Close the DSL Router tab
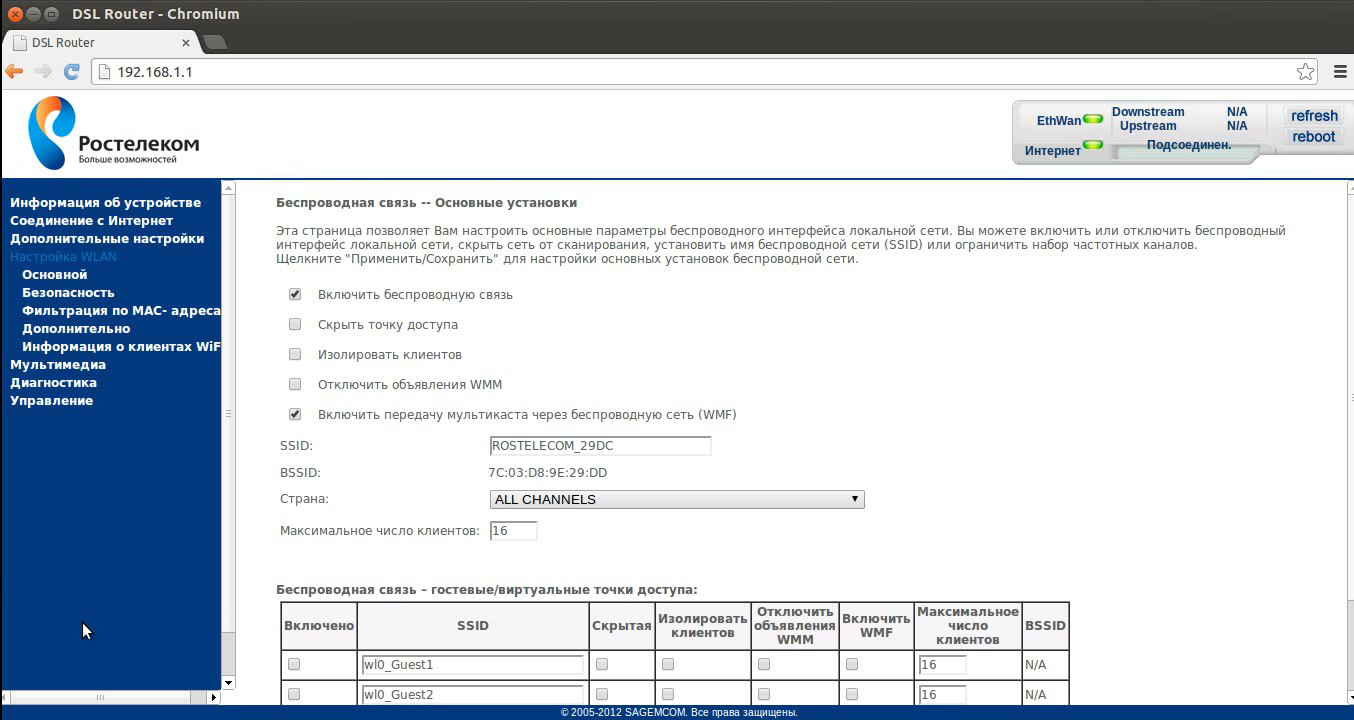Screen dimensions: 1354x720 click(x=186, y=43)
